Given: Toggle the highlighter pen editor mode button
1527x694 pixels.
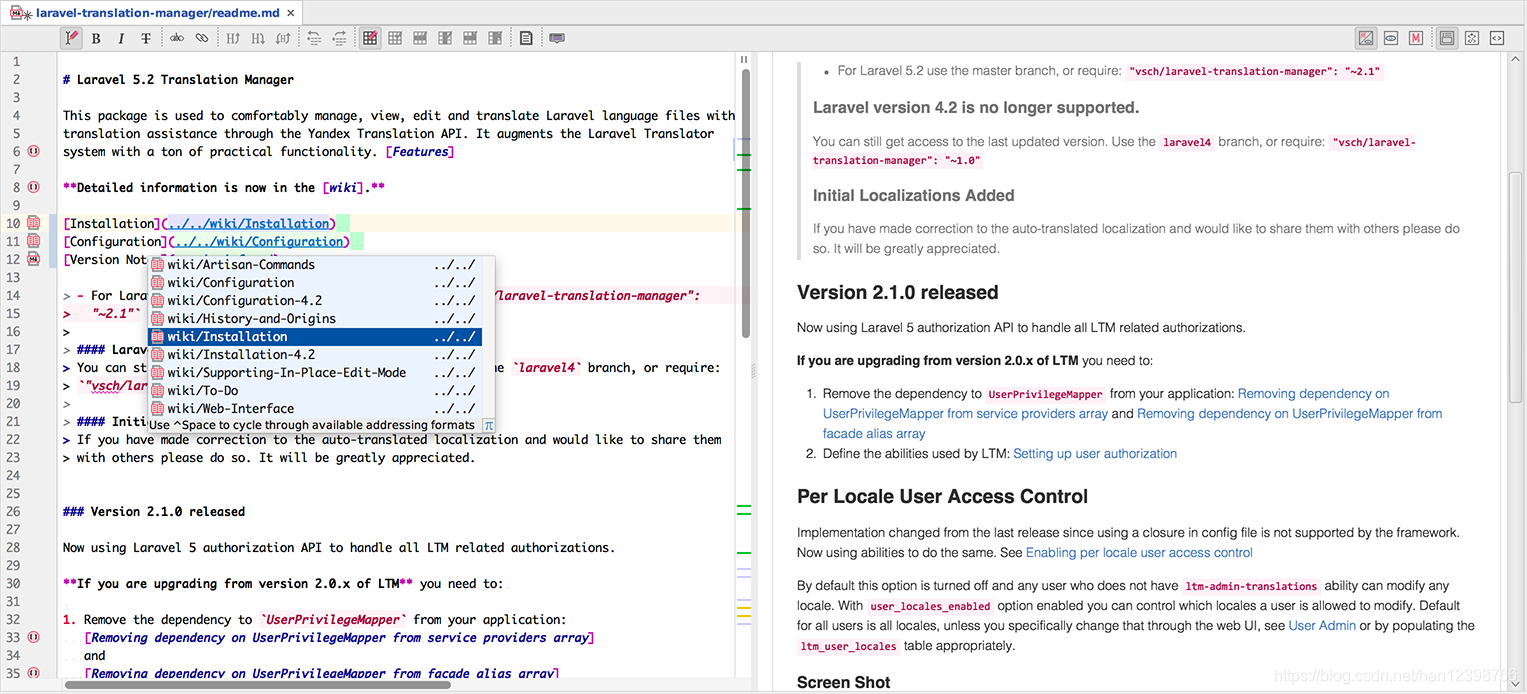Looking at the screenshot, I should pos(71,39).
